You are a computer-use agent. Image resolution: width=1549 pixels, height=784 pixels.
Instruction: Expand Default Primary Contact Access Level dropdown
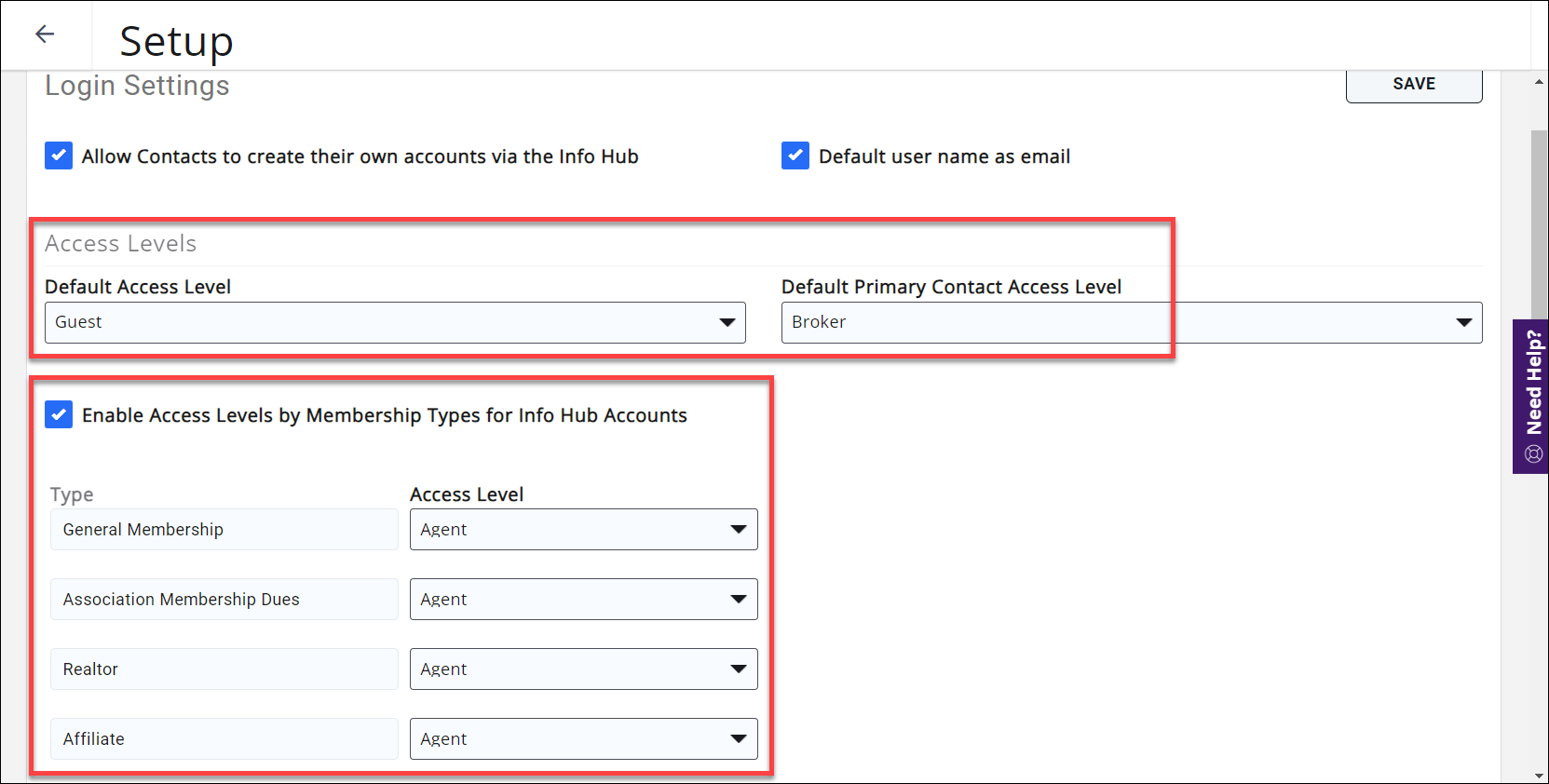coord(1131,322)
